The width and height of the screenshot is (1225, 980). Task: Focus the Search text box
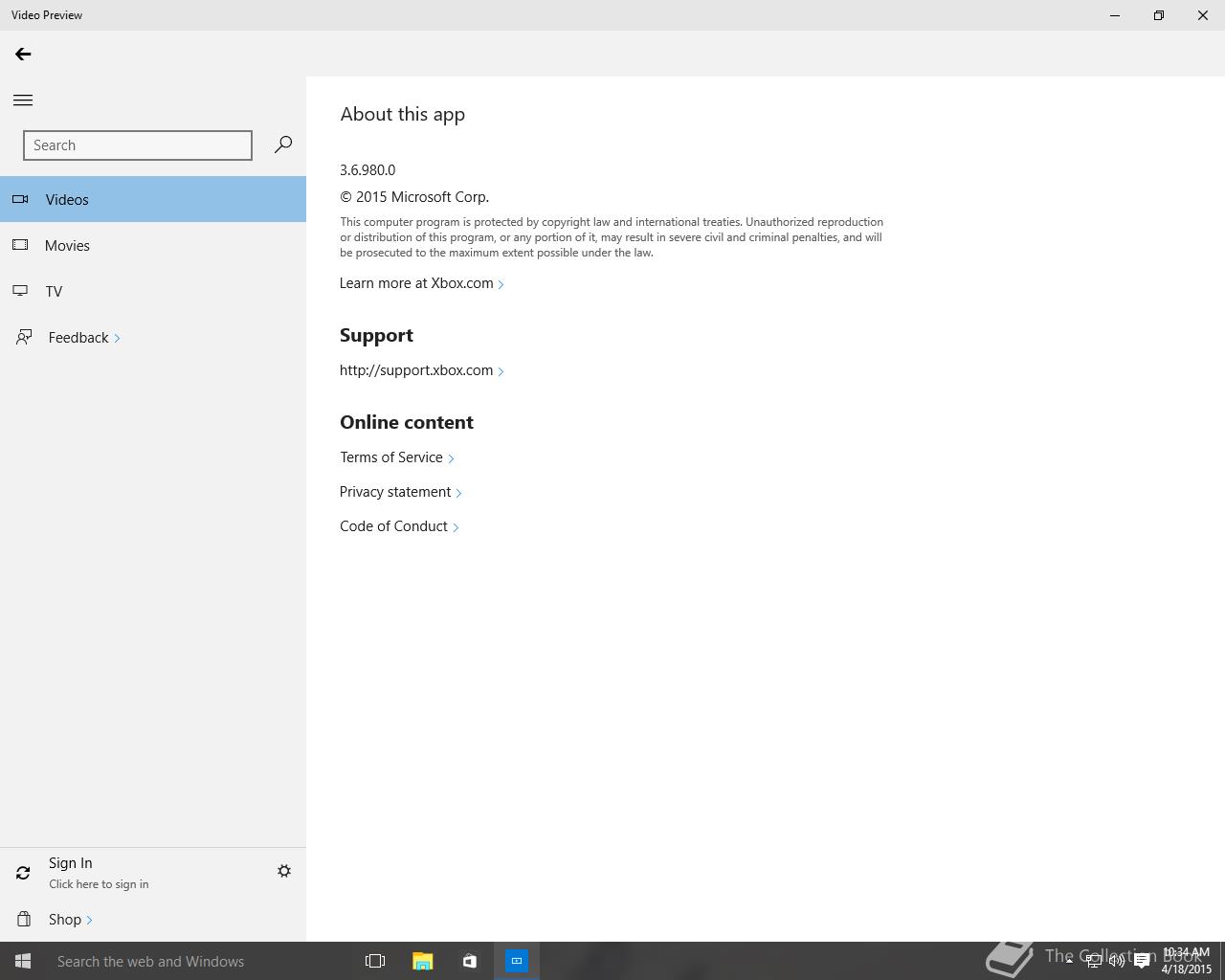pyautogui.click(x=138, y=145)
